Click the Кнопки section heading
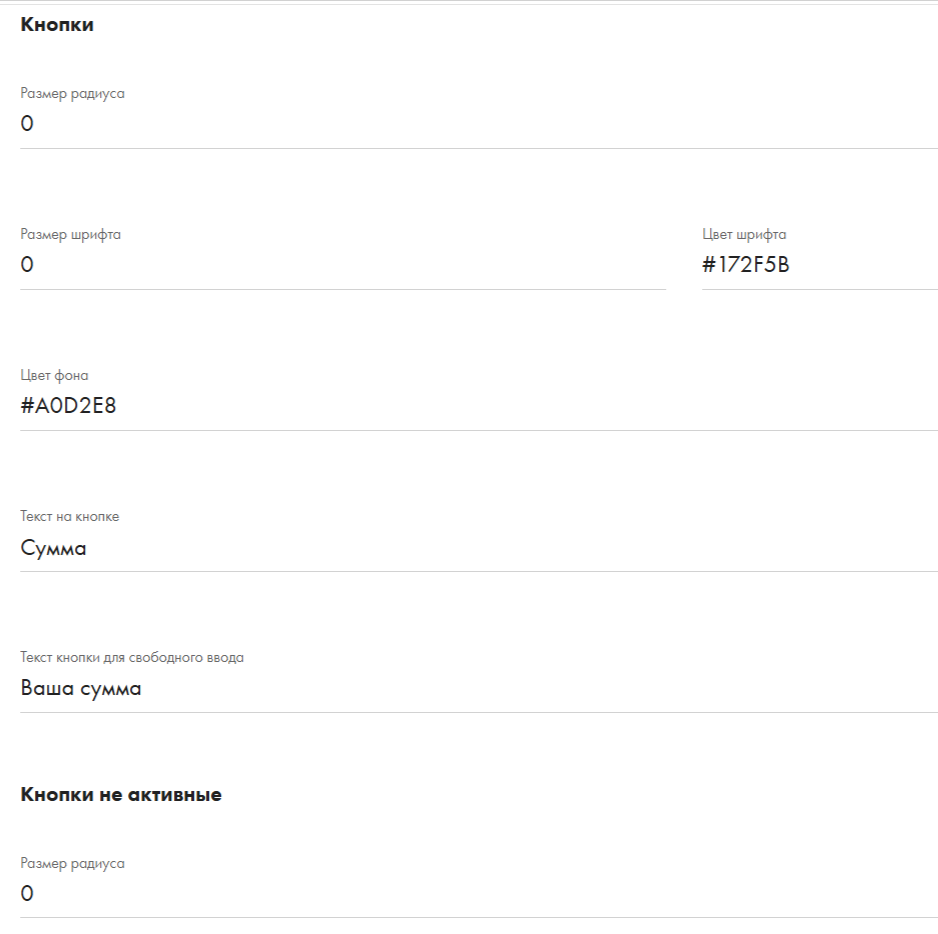 (57, 25)
